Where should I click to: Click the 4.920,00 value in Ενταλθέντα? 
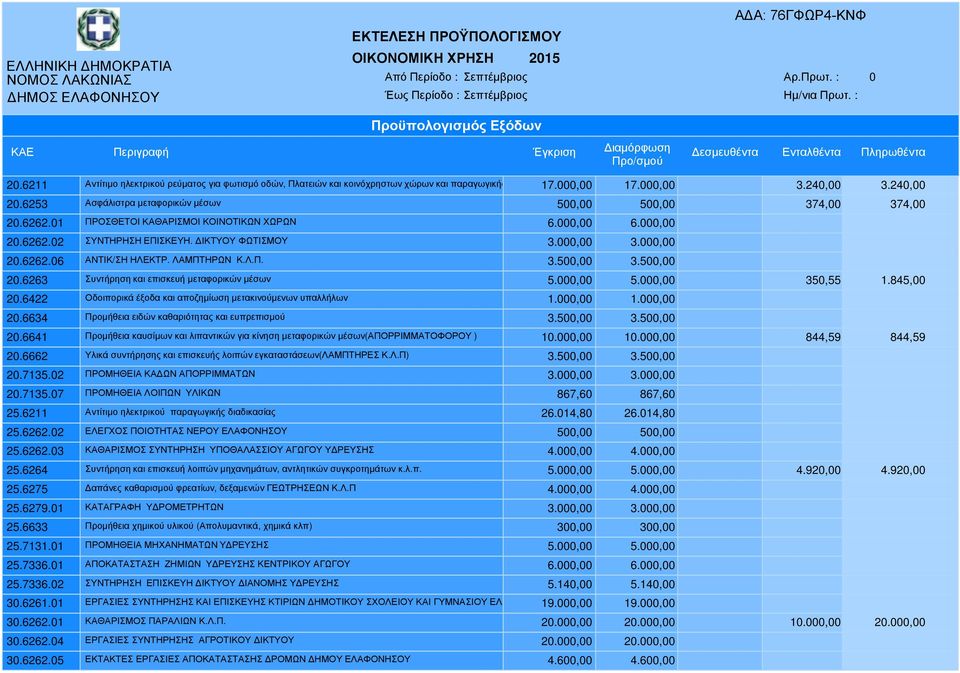pos(819,470)
